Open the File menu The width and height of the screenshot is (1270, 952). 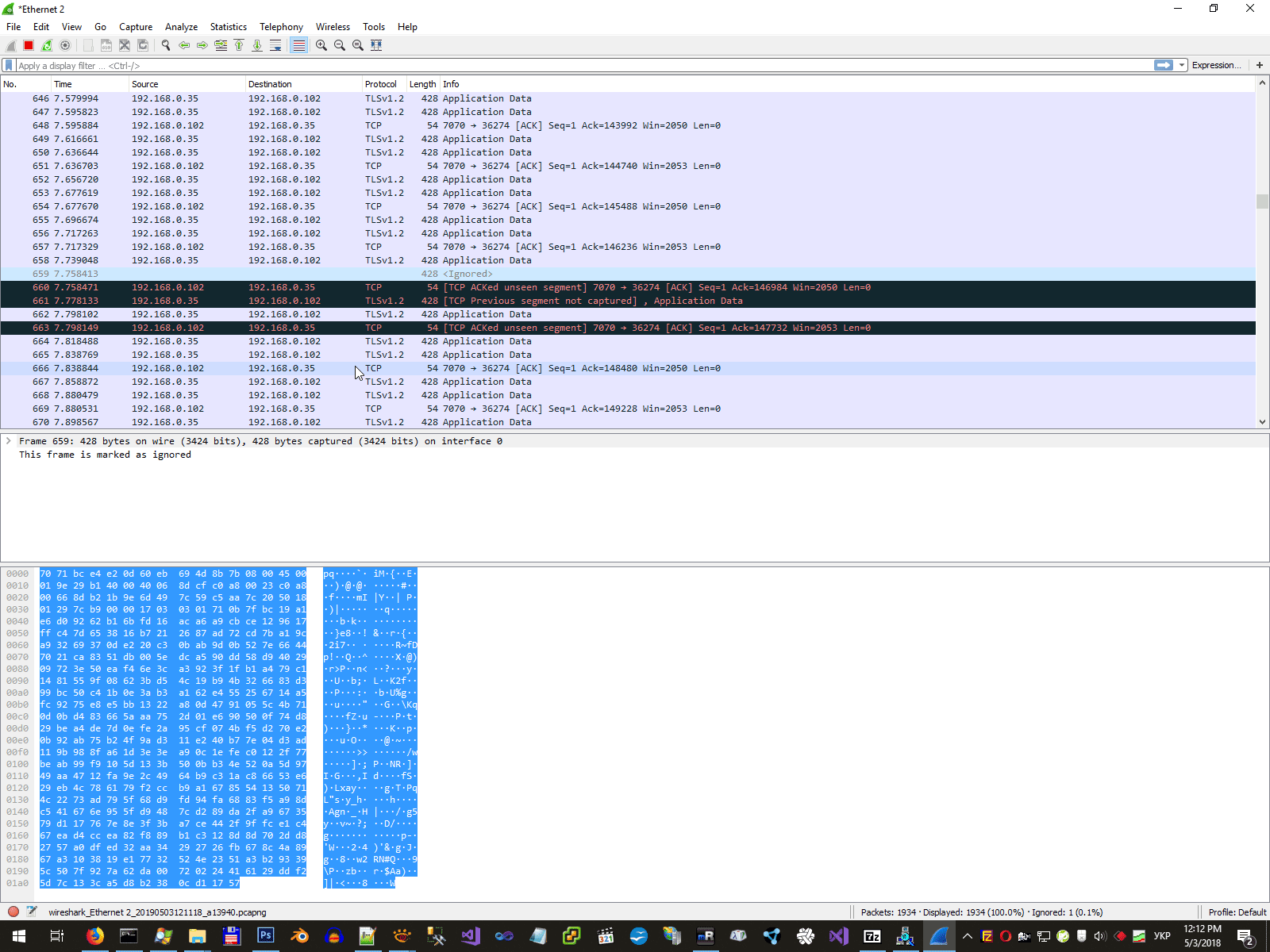[x=13, y=27]
